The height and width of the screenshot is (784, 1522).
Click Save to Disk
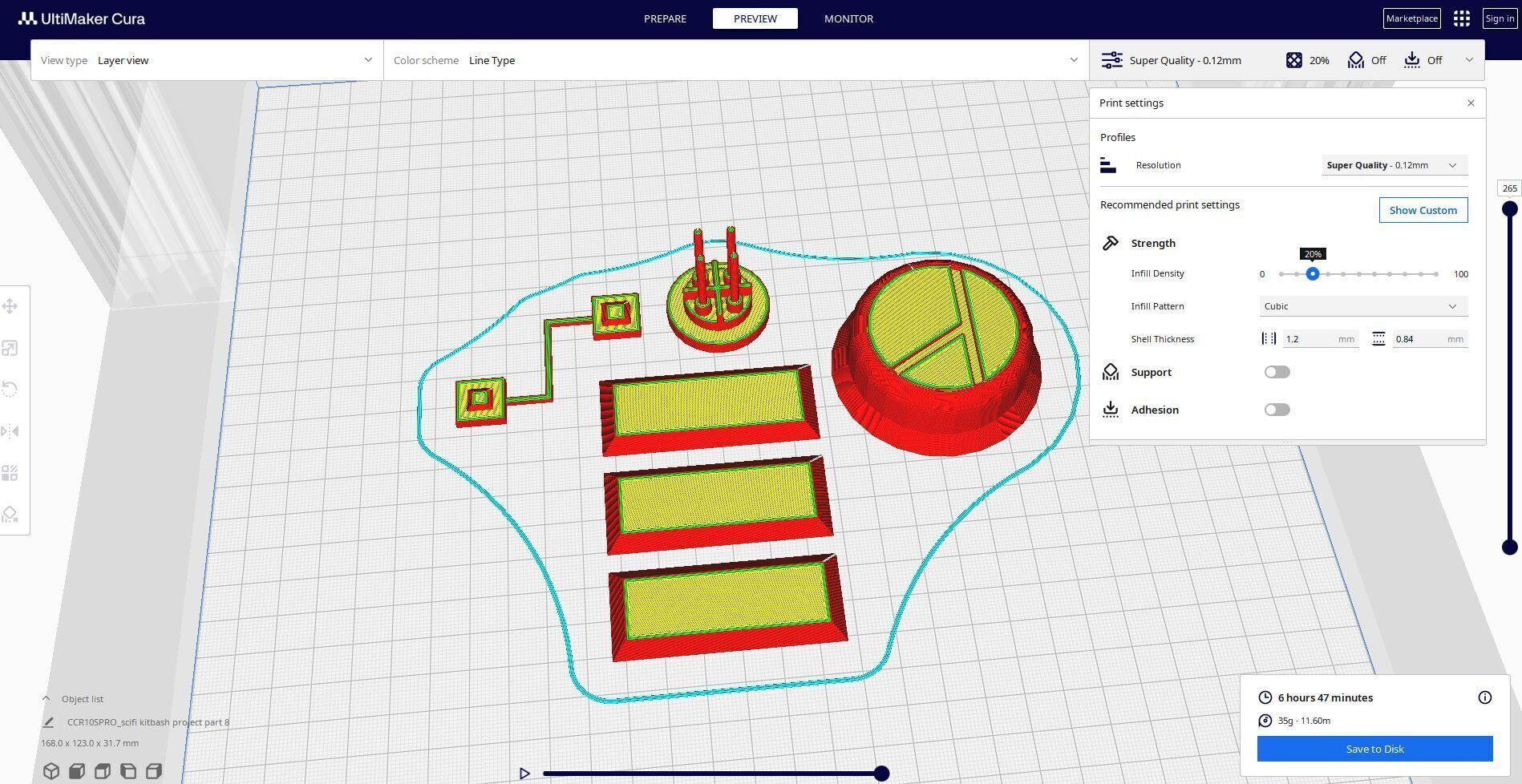click(x=1374, y=749)
